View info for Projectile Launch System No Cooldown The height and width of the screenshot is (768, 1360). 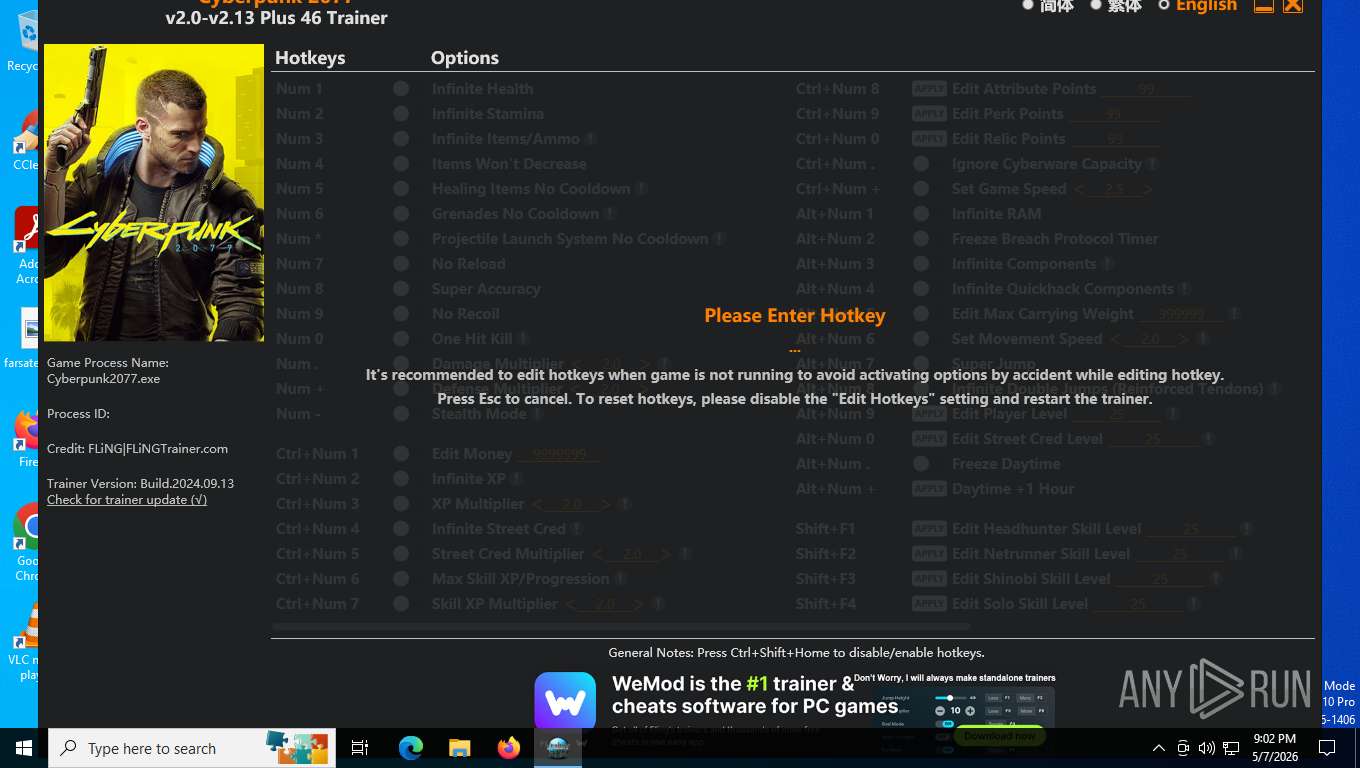click(x=718, y=239)
